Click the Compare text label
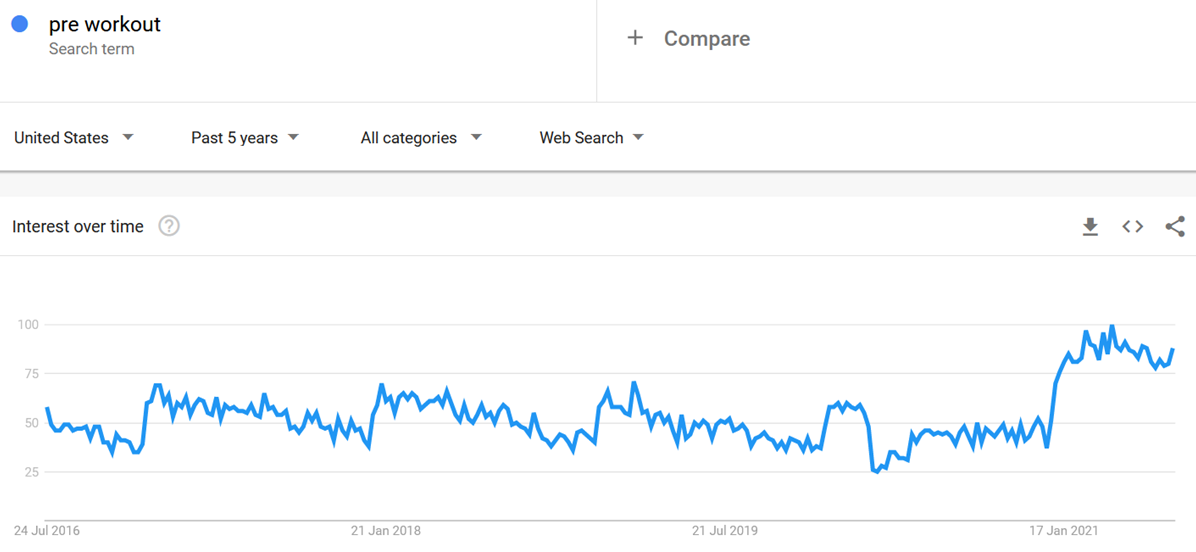This screenshot has height=552, width=1196. coord(706,39)
